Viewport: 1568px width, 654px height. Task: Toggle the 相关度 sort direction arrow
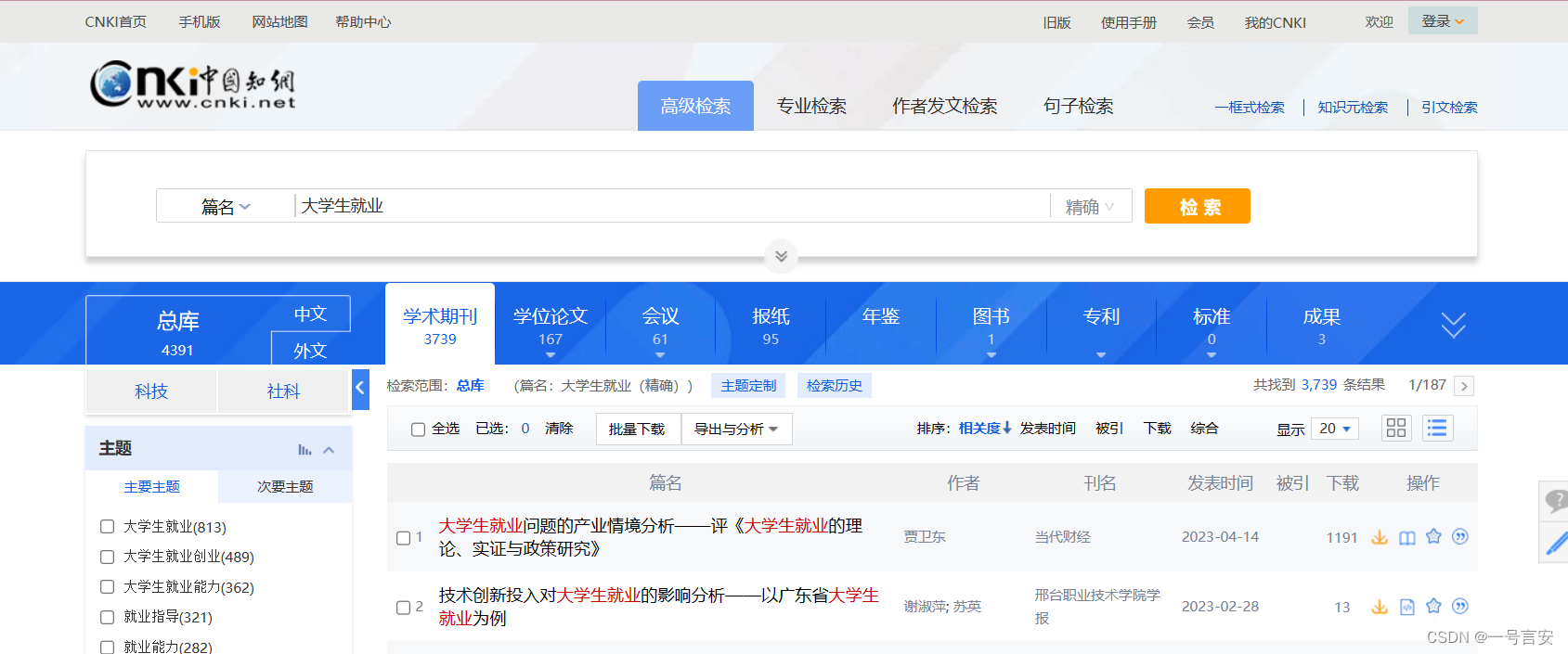[x=1007, y=428]
